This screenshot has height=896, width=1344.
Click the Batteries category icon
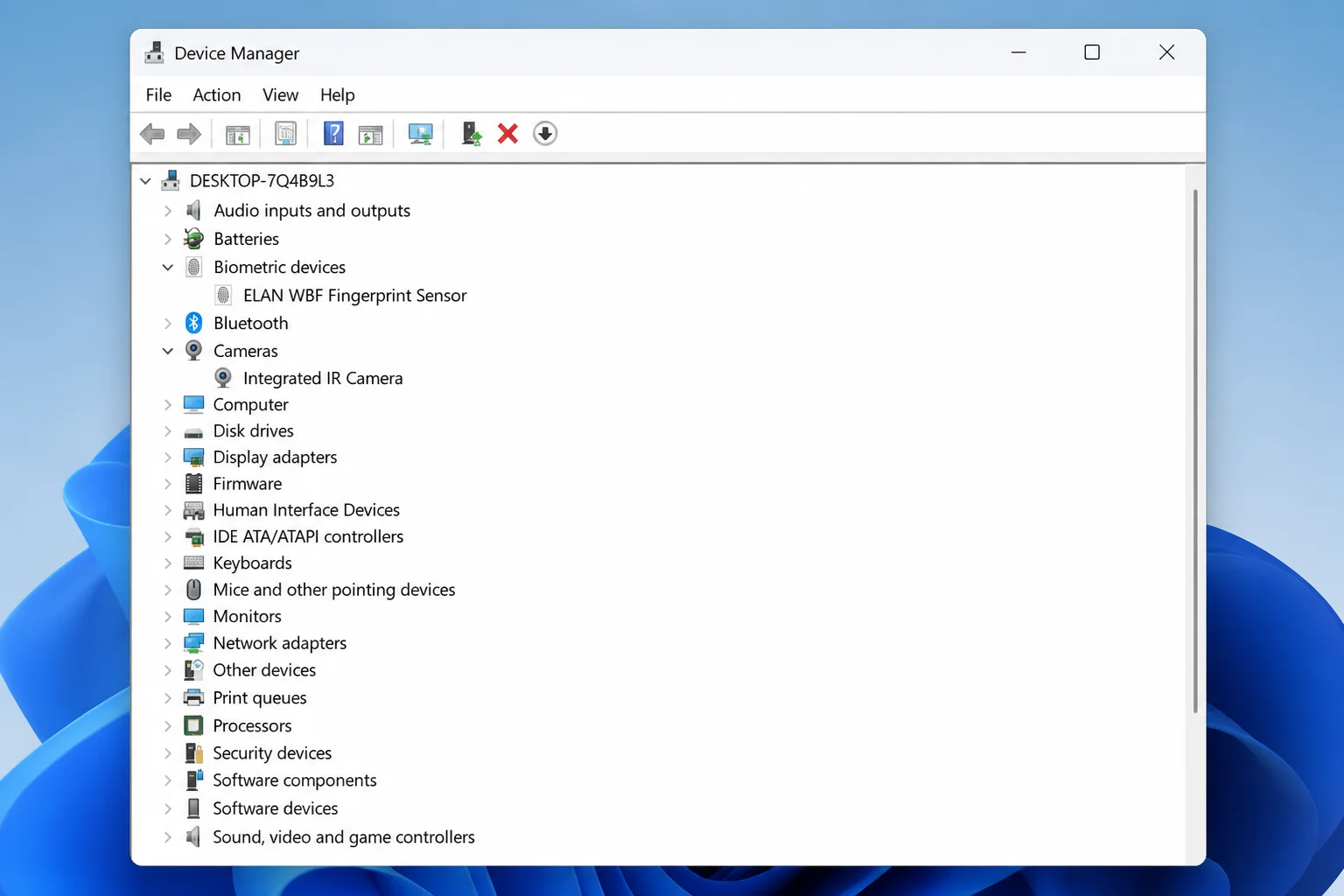click(x=193, y=239)
